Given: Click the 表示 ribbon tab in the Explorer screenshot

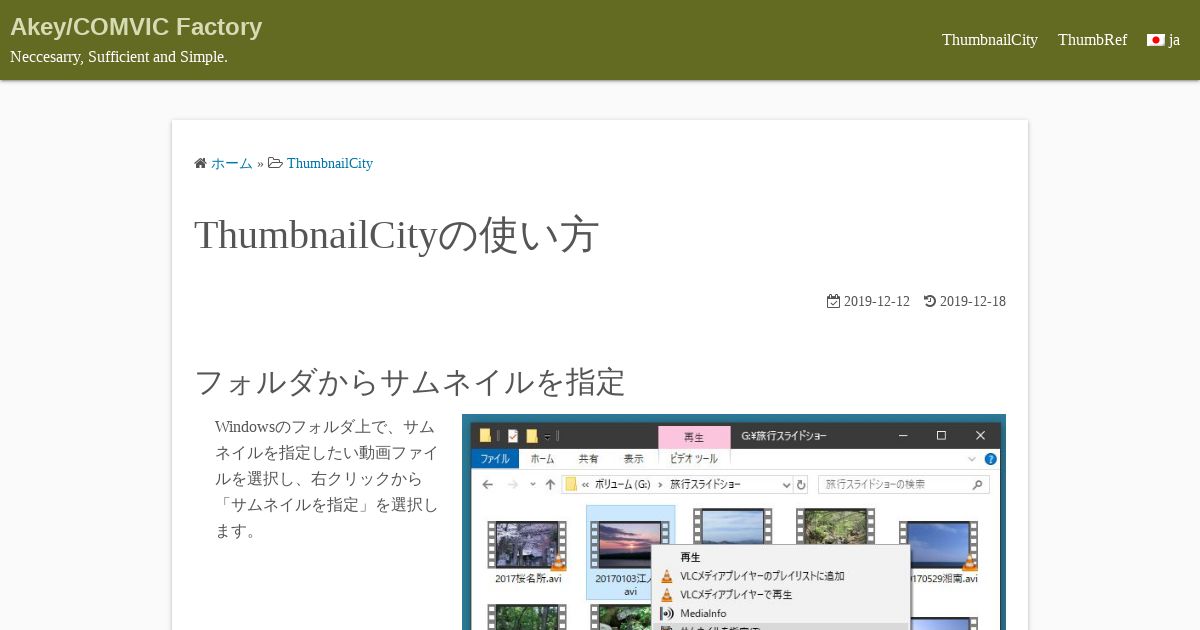Looking at the screenshot, I should click(x=634, y=459).
